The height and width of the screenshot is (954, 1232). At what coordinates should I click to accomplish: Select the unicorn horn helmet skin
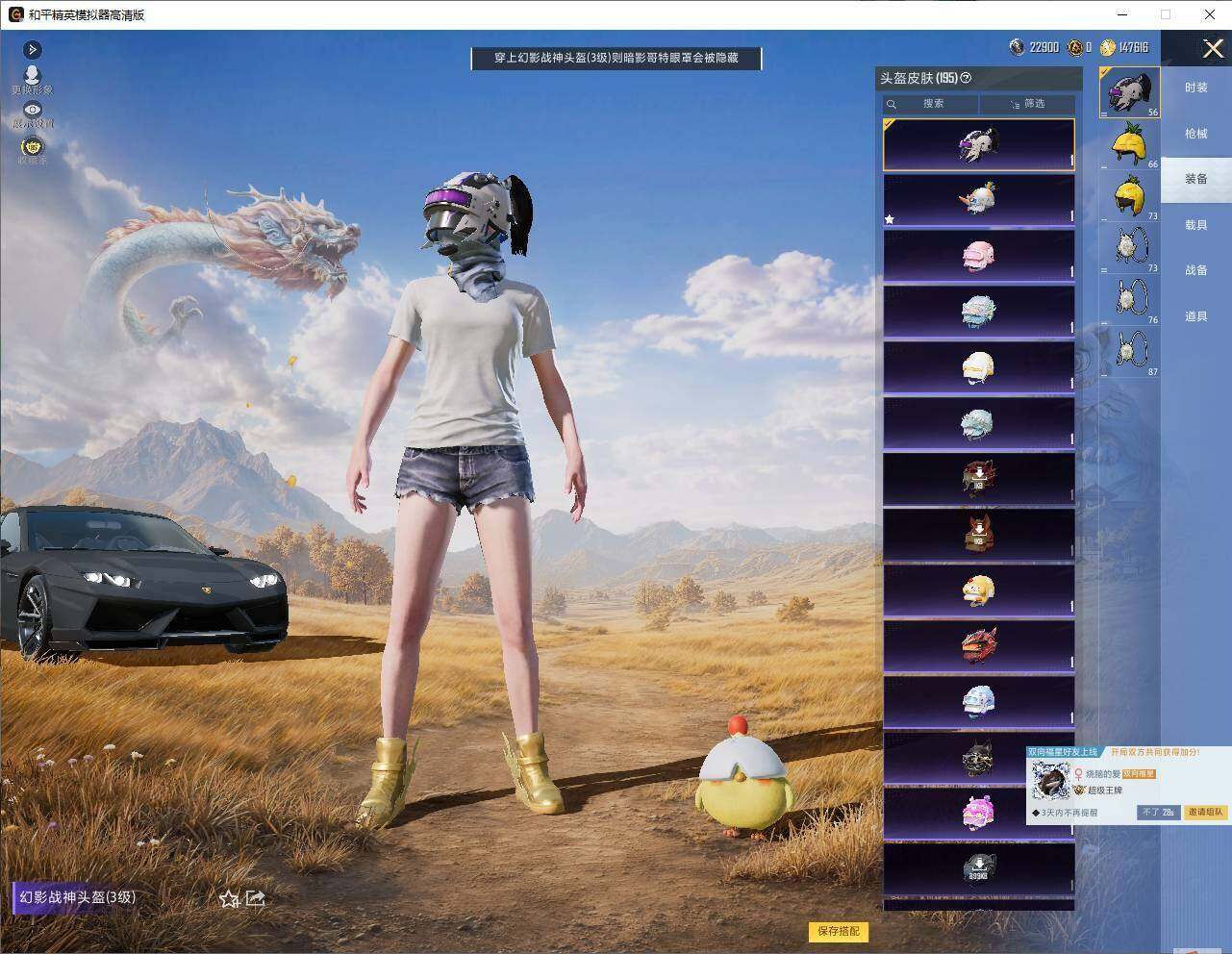tap(979, 200)
